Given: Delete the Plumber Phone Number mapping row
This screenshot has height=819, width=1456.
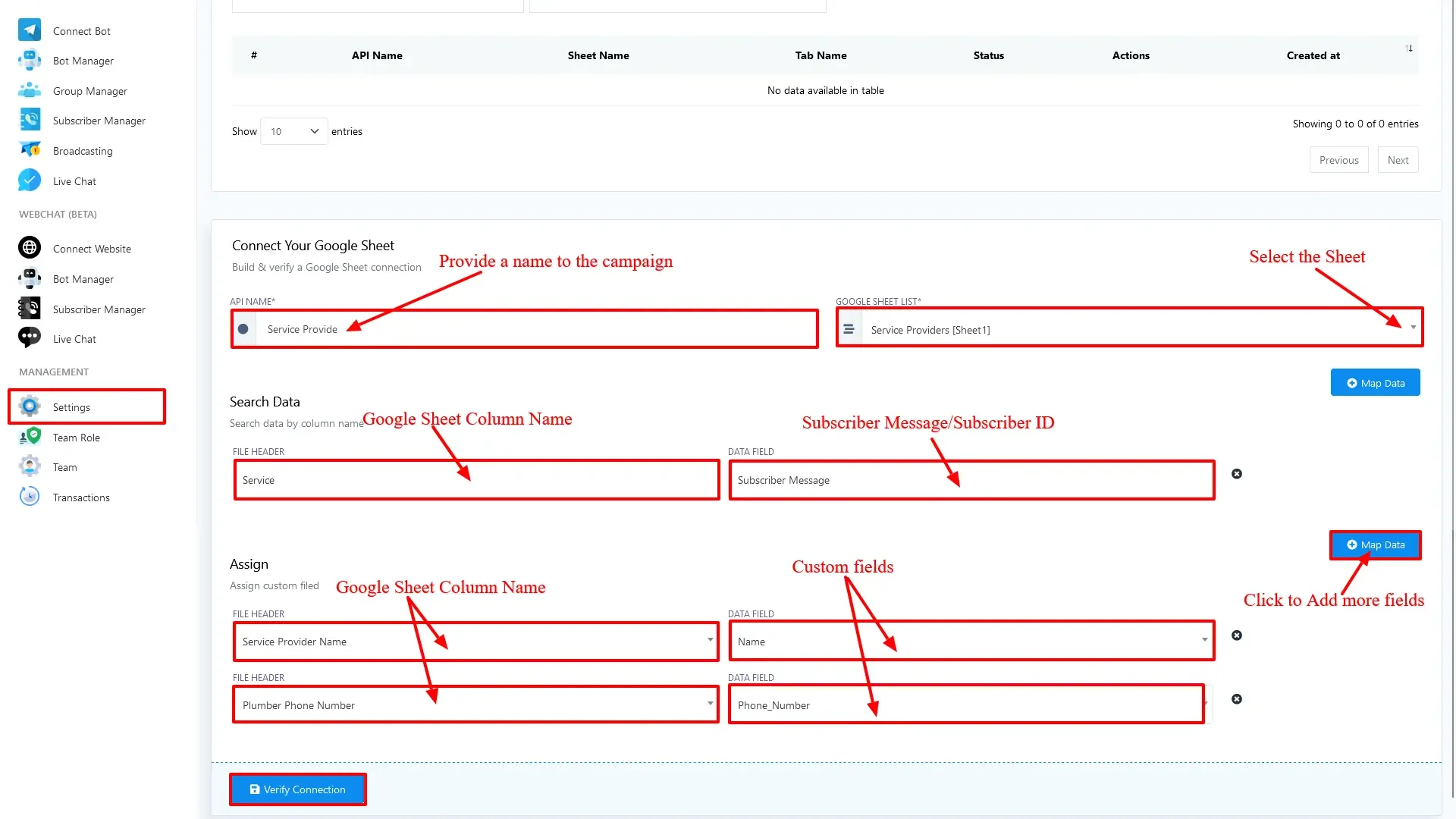Looking at the screenshot, I should [1237, 699].
